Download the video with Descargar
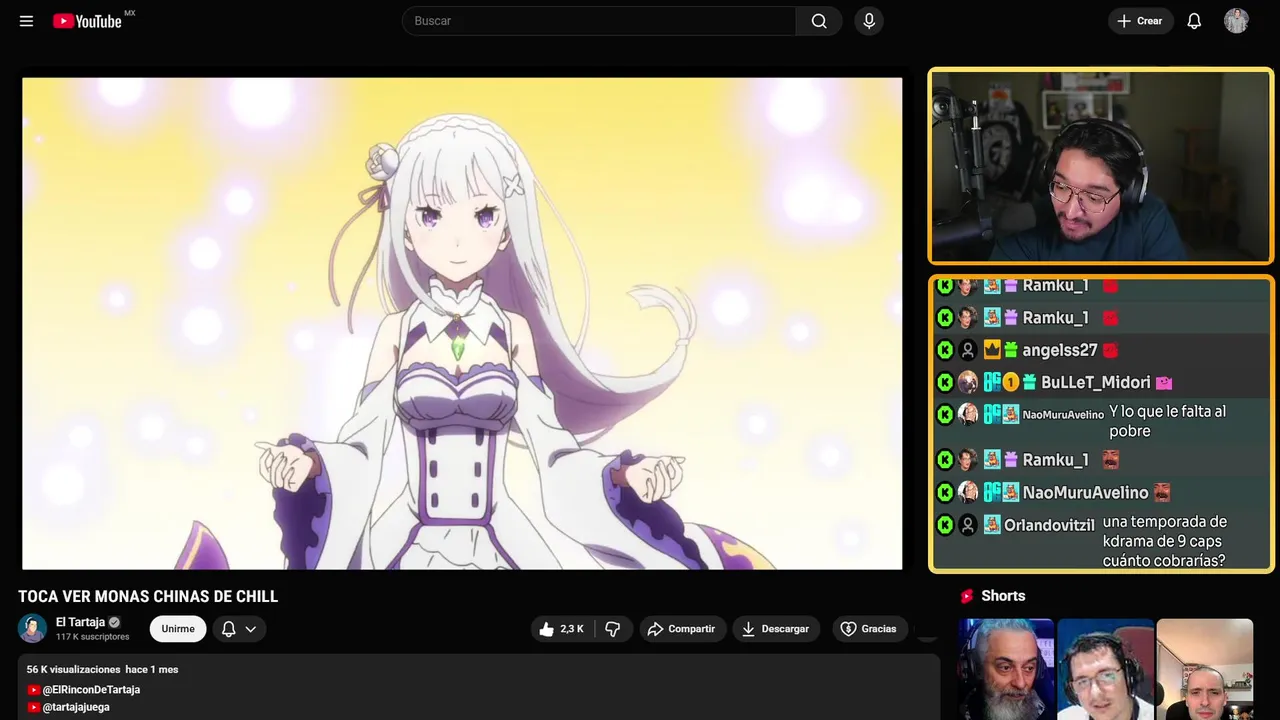 point(775,629)
